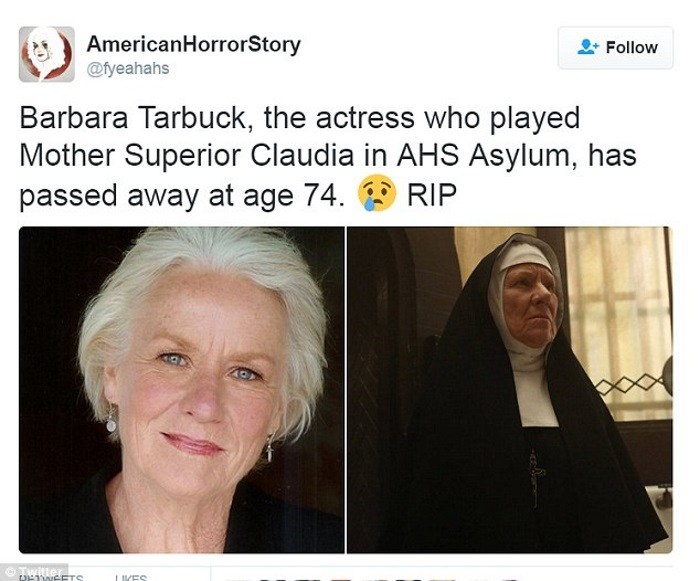Click the crying face emoji
This screenshot has height=581, width=700.
377,193
